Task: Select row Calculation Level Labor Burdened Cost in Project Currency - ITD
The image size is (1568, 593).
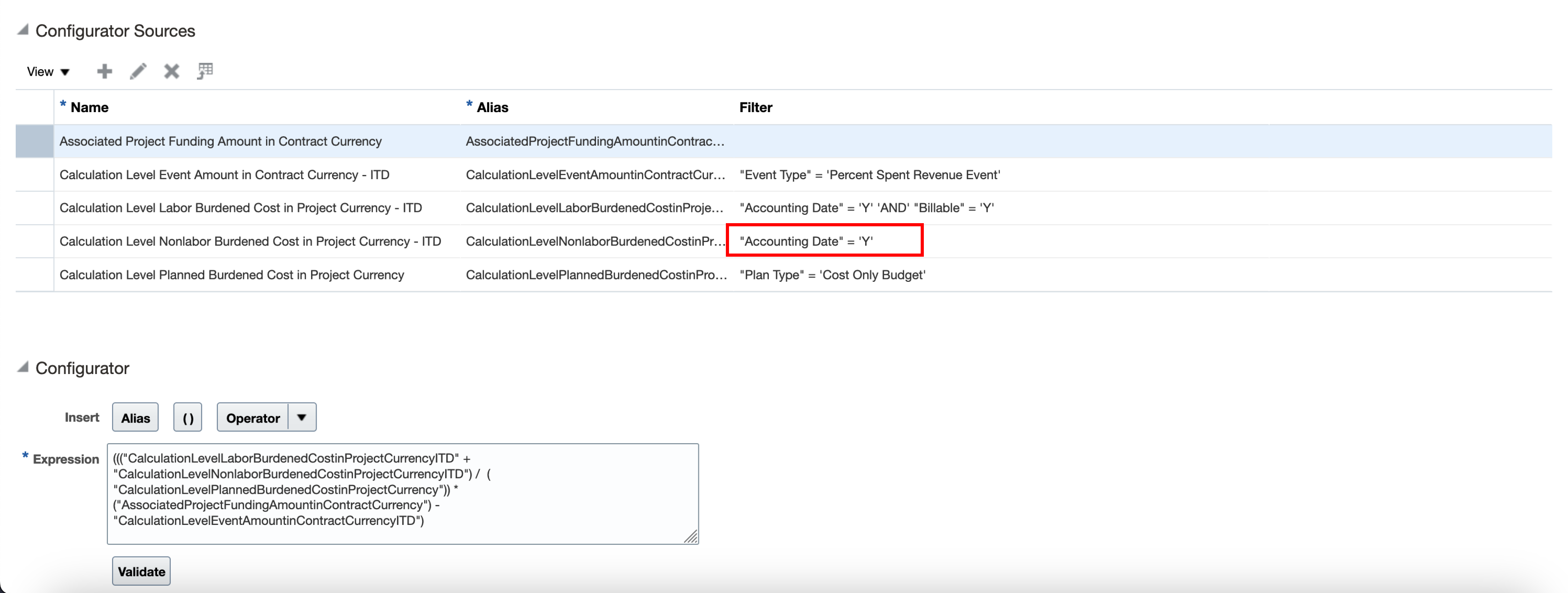Action: pyautogui.click(x=784, y=208)
